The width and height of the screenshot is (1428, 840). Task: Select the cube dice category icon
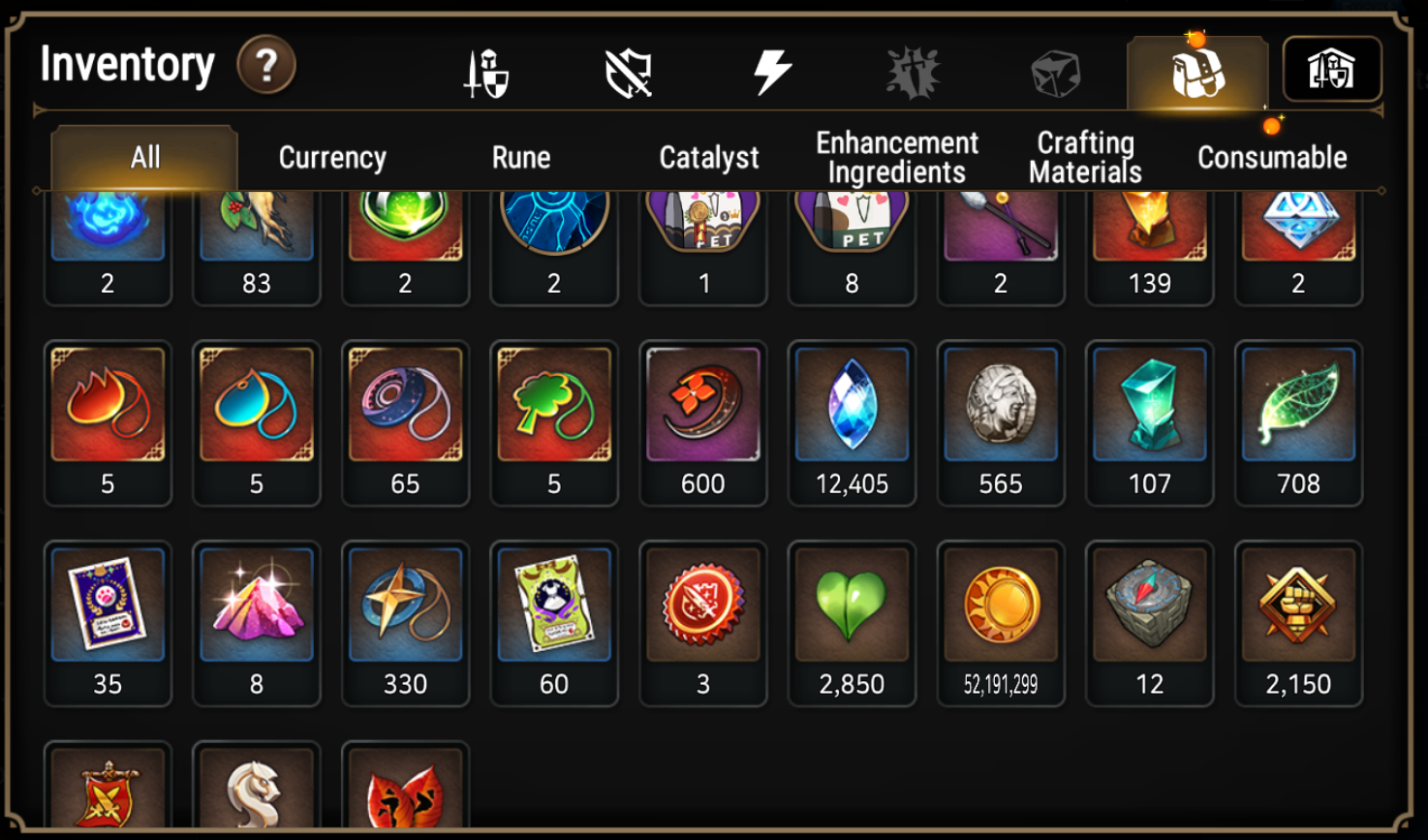[x=1055, y=74]
